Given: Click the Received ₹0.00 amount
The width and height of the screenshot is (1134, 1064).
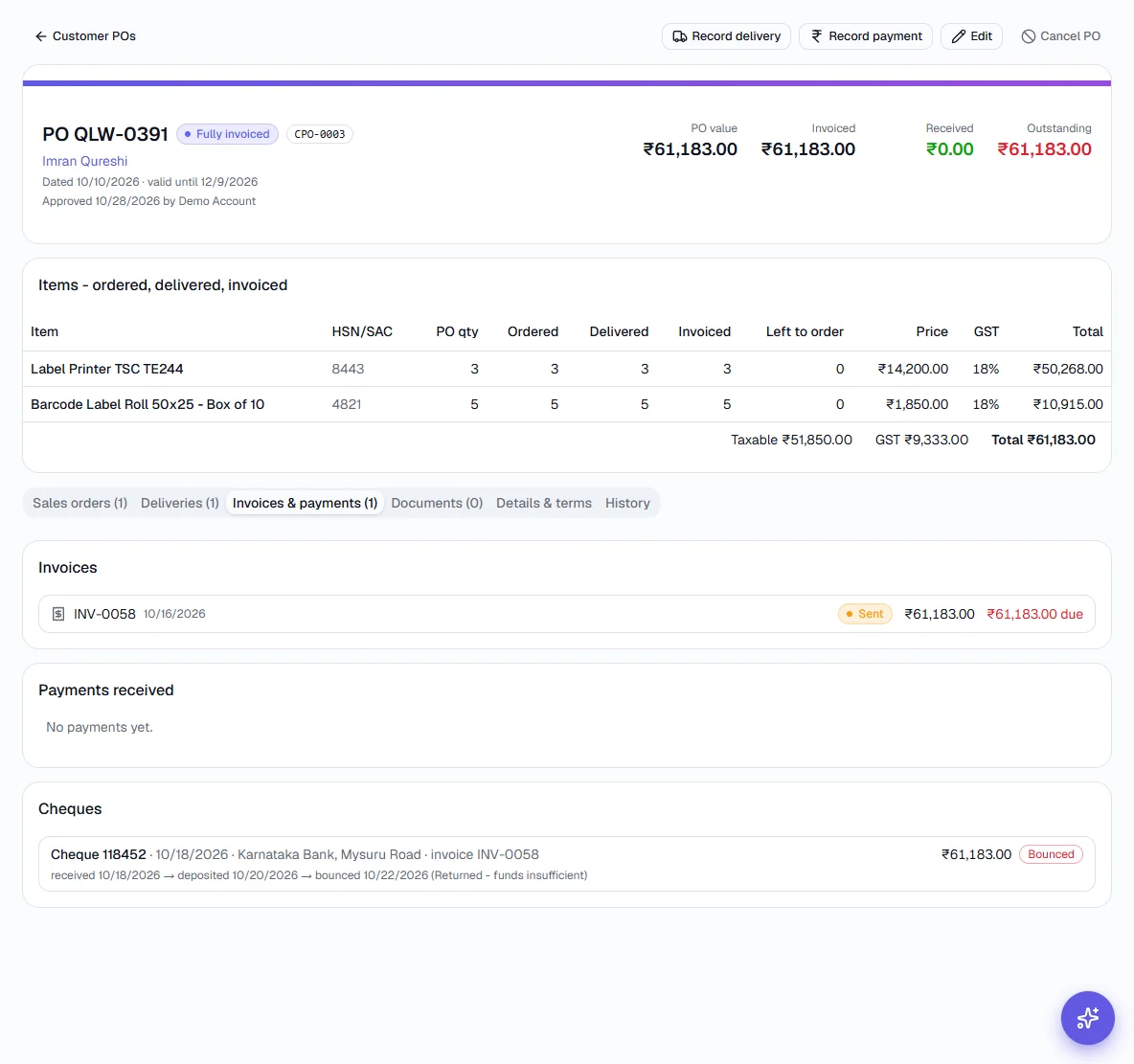Looking at the screenshot, I should click(949, 149).
